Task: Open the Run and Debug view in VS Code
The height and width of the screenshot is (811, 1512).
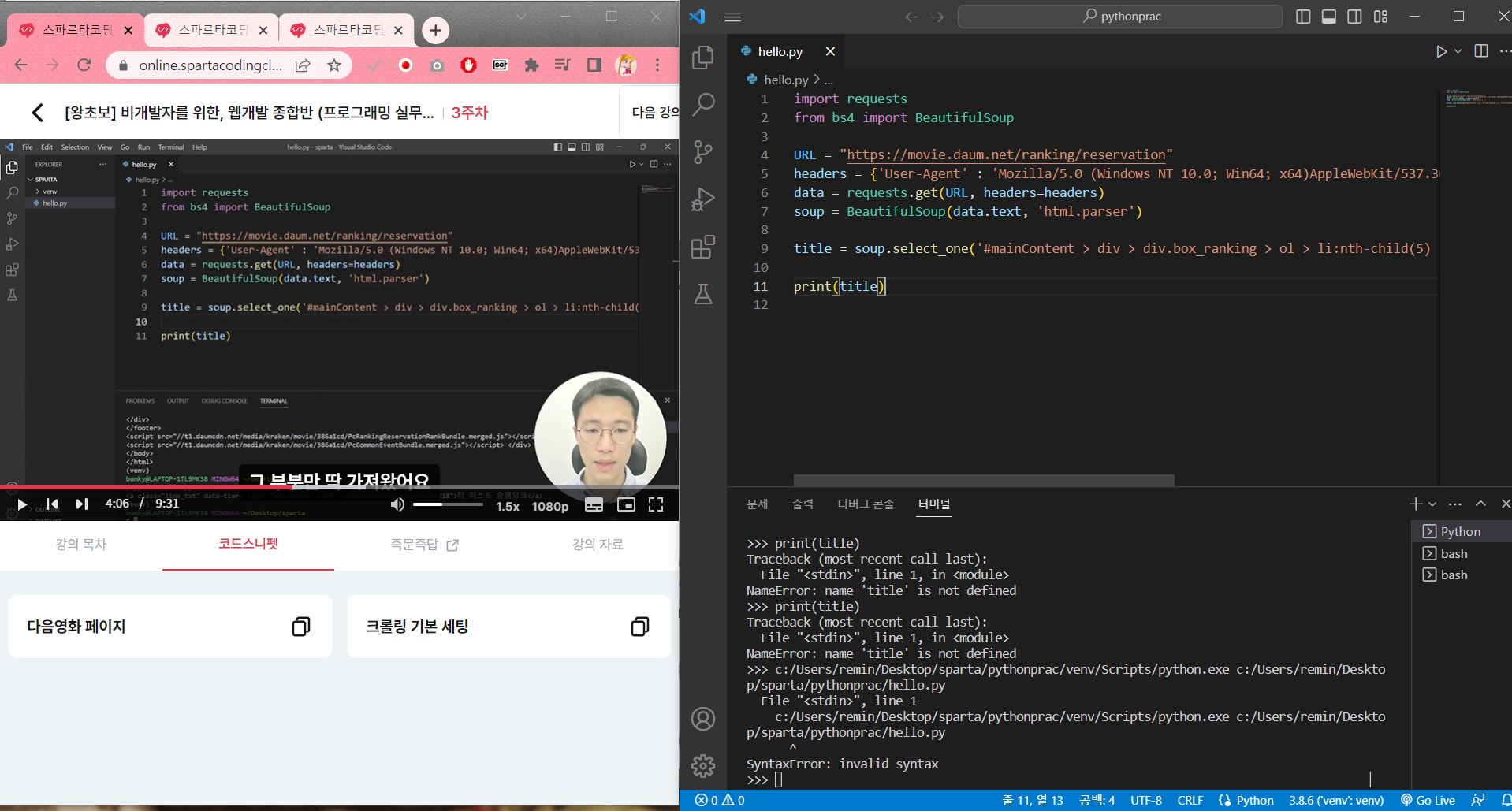Action: pyautogui.click(x=702, y=199)
